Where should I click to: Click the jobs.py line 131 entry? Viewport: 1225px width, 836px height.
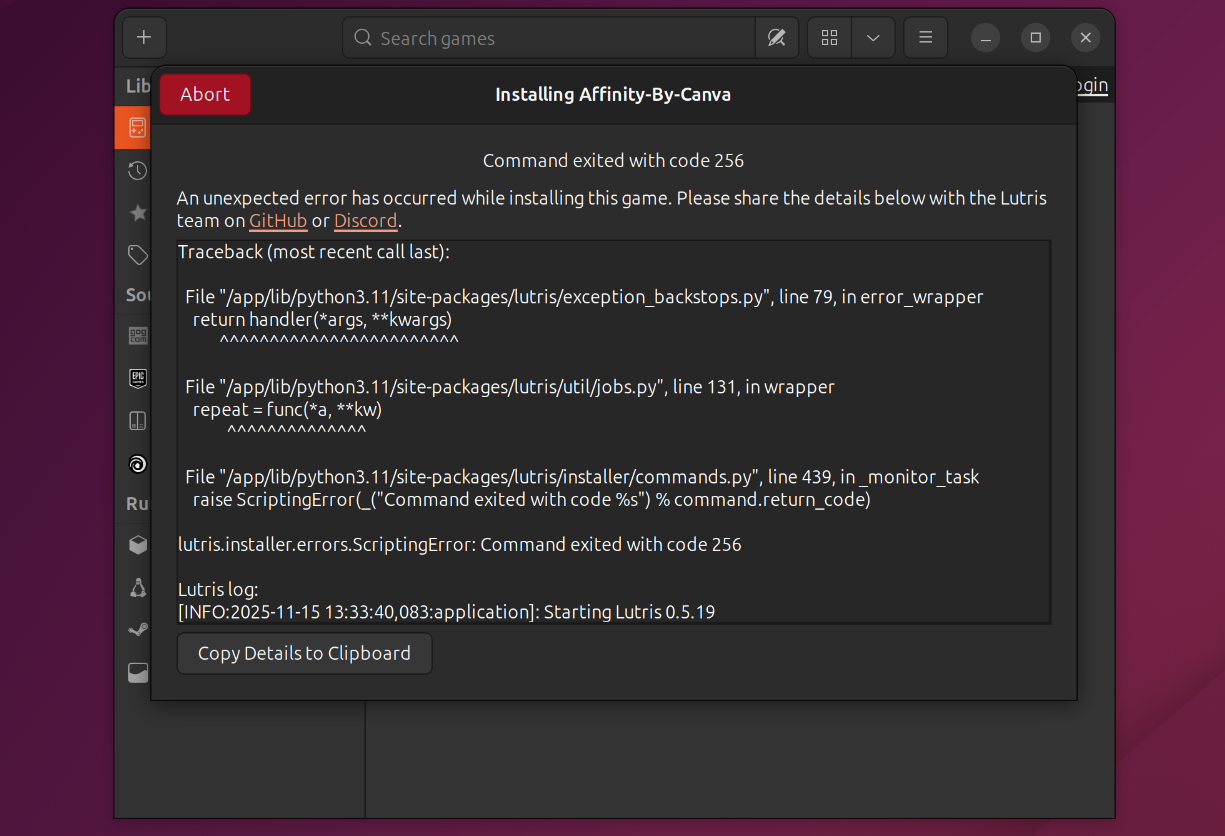(x=510, y=386)
